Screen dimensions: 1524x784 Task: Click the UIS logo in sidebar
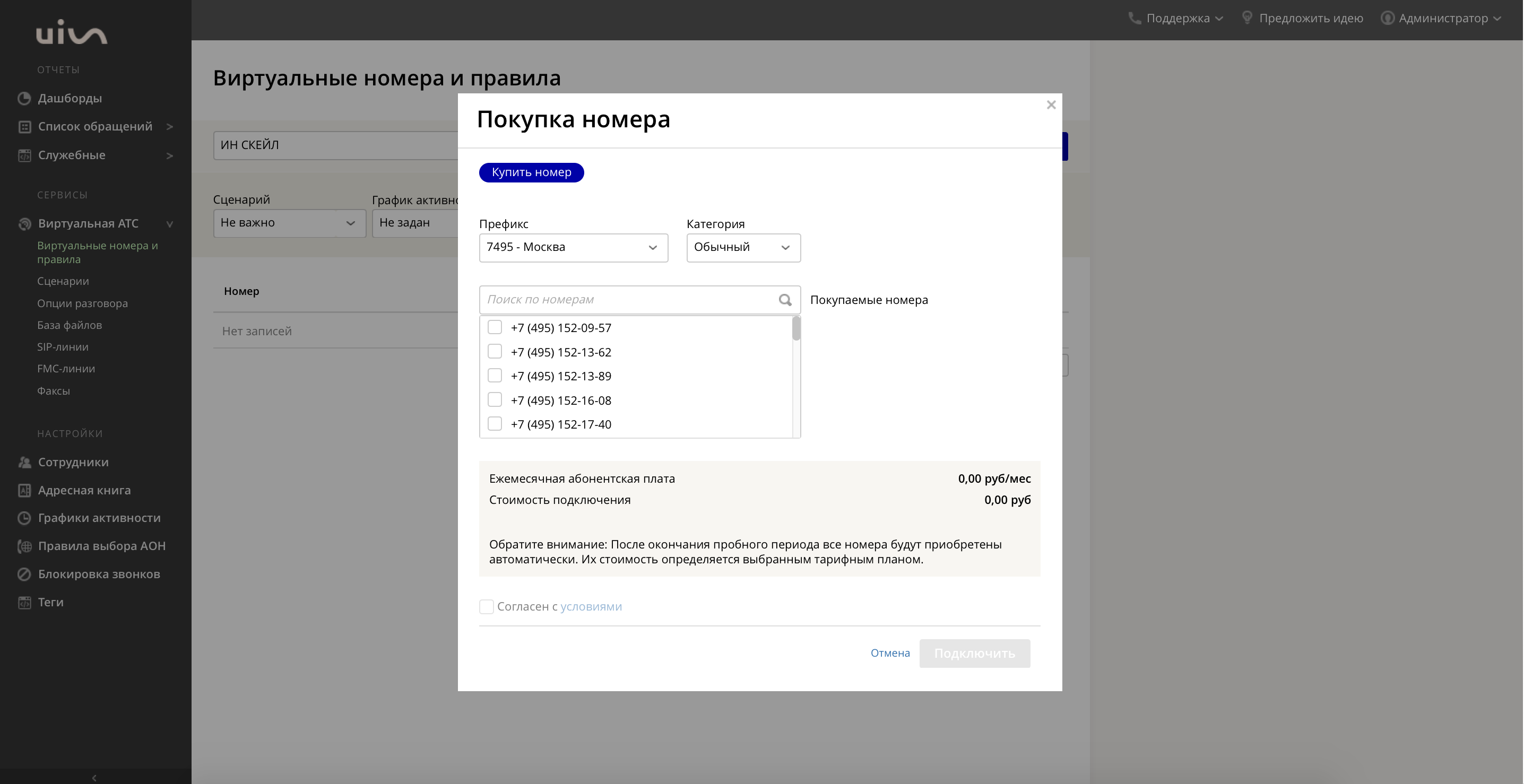(72, 32)
